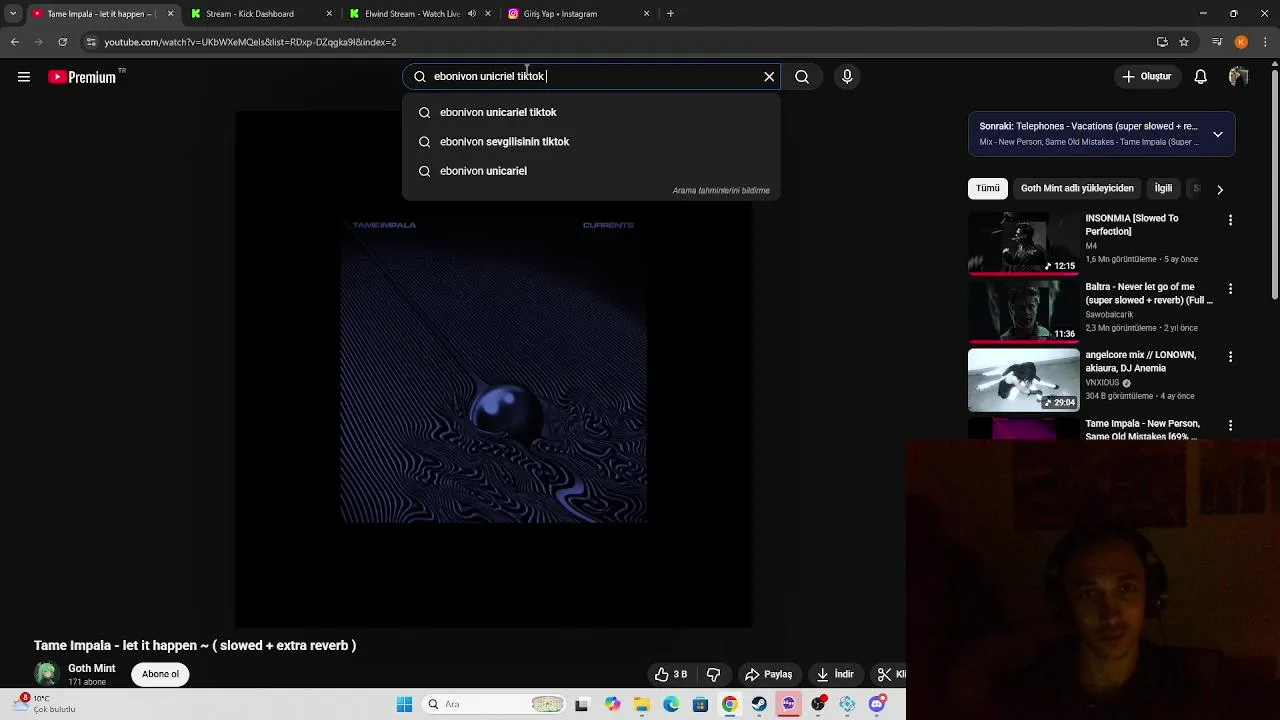1280x720 pixels.
Task: Reload the current page
Action: tap(62, 42)
